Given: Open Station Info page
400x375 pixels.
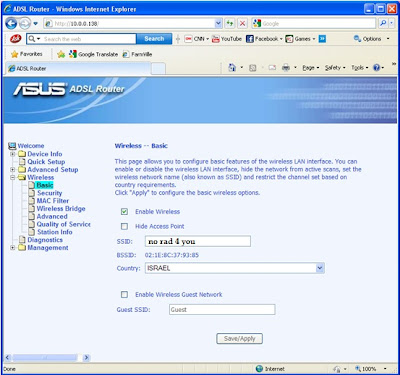Looking at the screenshot, I should [55, 232].
